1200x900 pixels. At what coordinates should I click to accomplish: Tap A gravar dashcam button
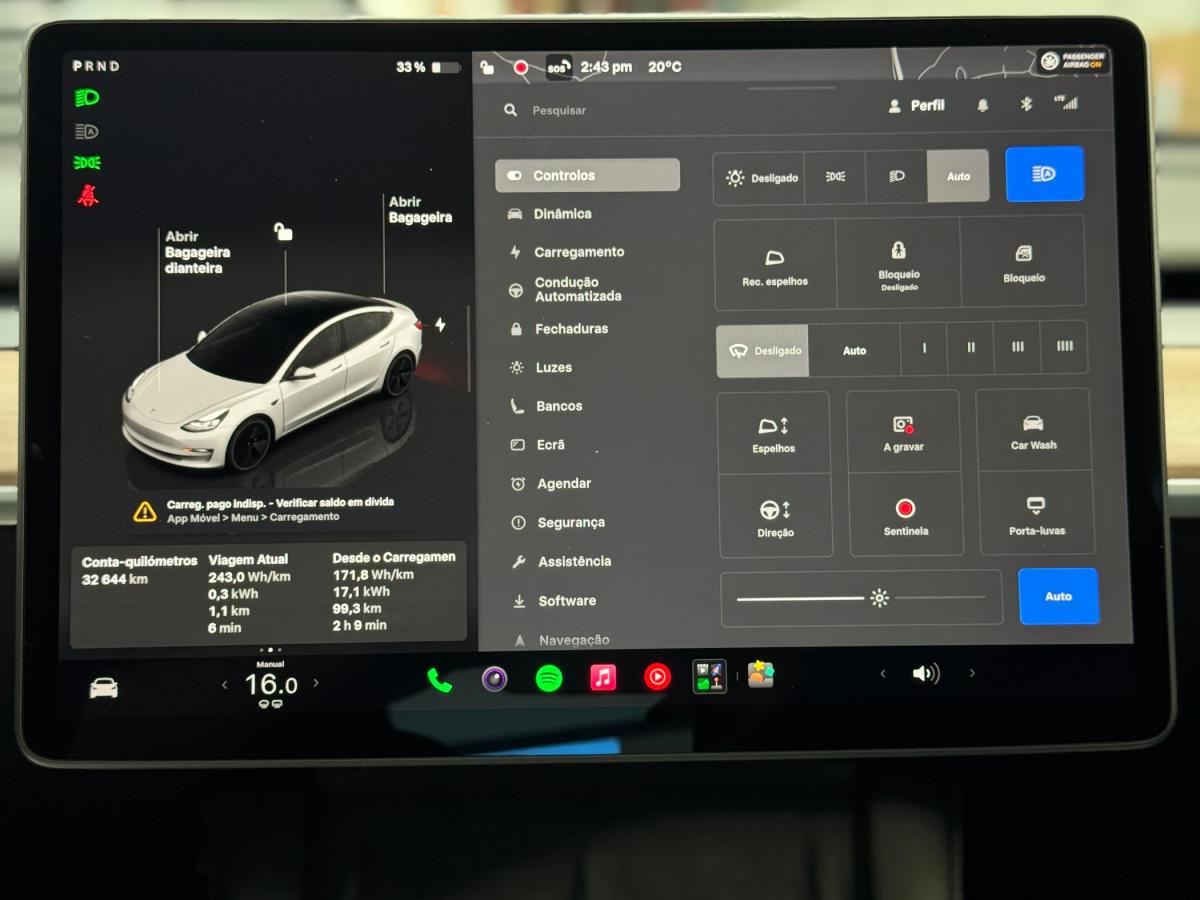[903, 433]
